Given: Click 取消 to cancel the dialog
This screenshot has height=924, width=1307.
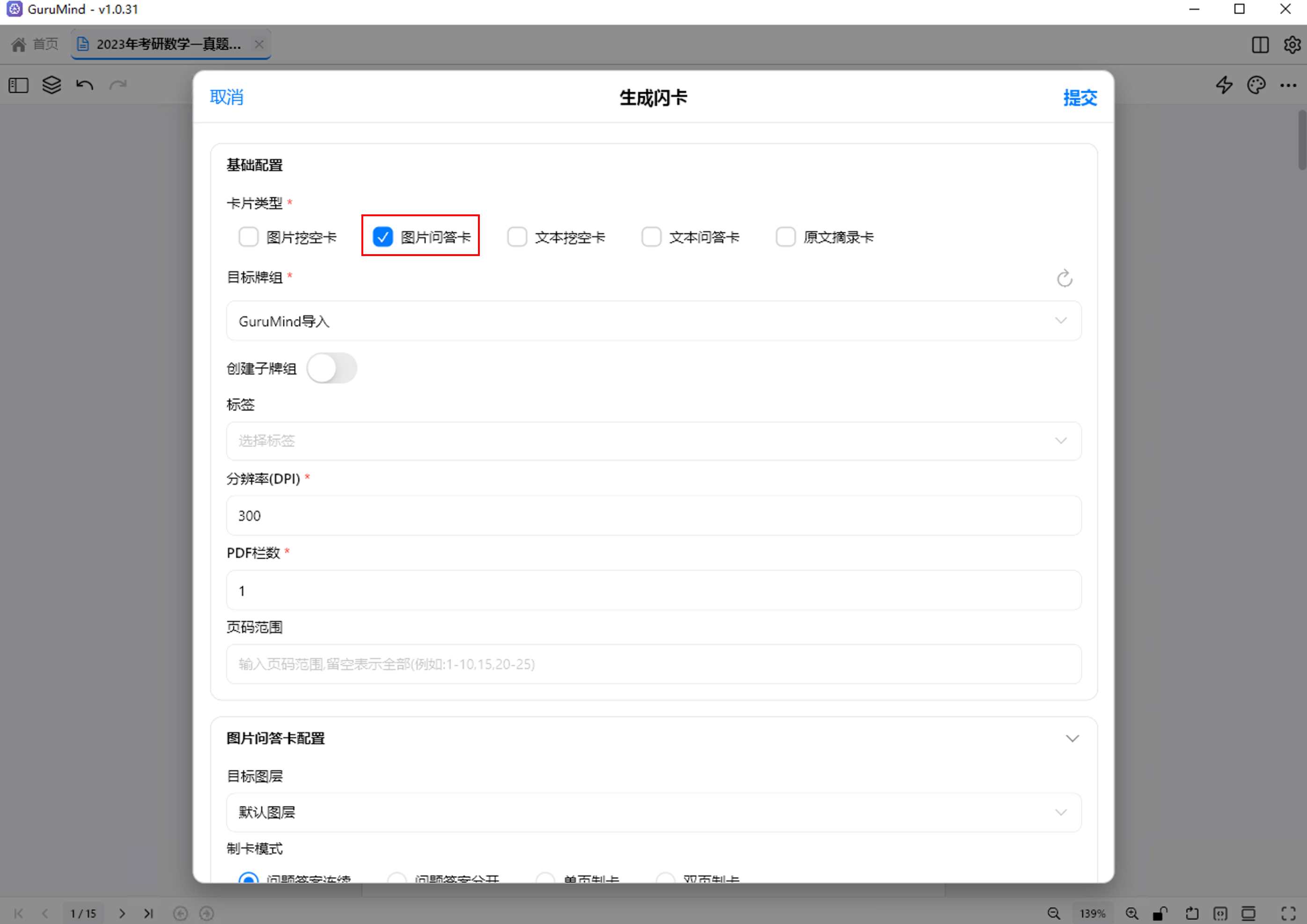Looking at the screenshot, I should [x=227, y=97].
